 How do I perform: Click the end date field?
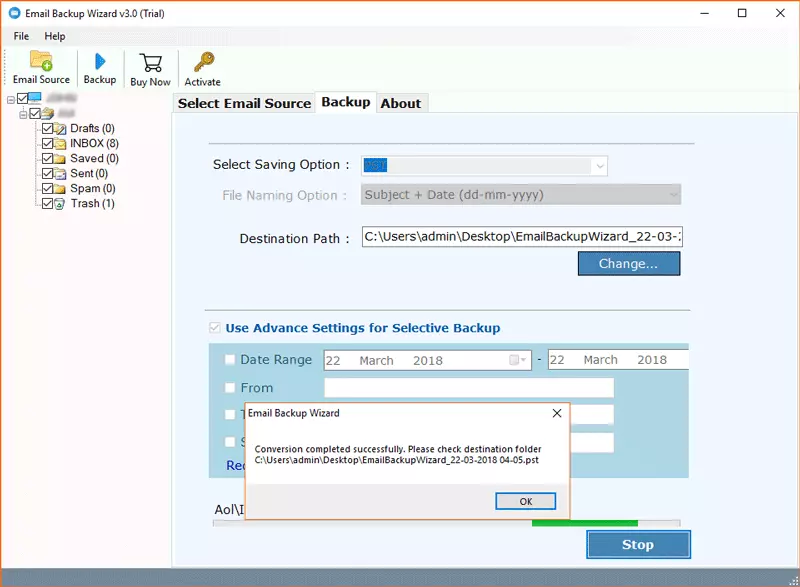618,360
